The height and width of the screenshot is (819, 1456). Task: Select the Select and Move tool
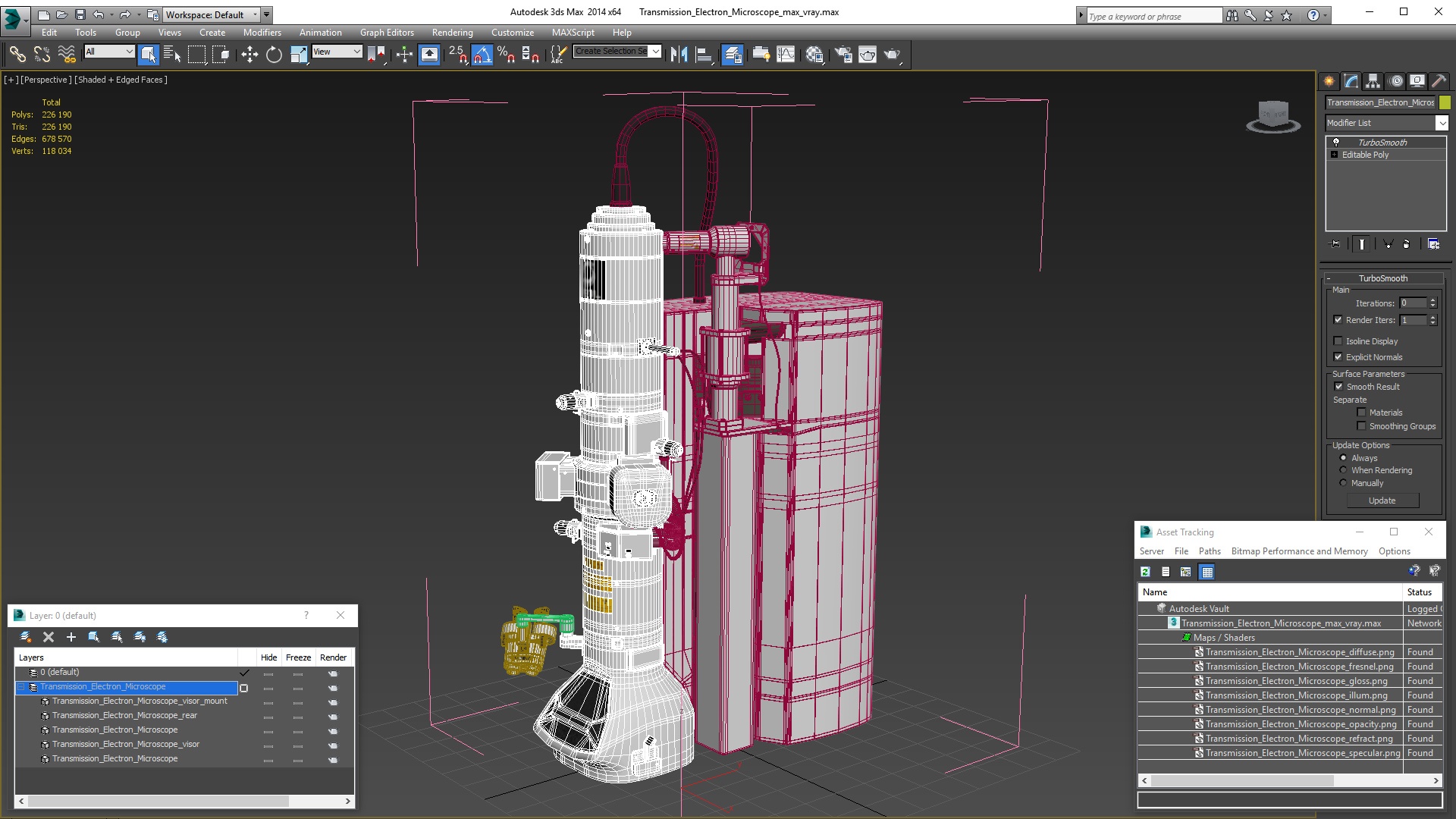pos(249,54)
